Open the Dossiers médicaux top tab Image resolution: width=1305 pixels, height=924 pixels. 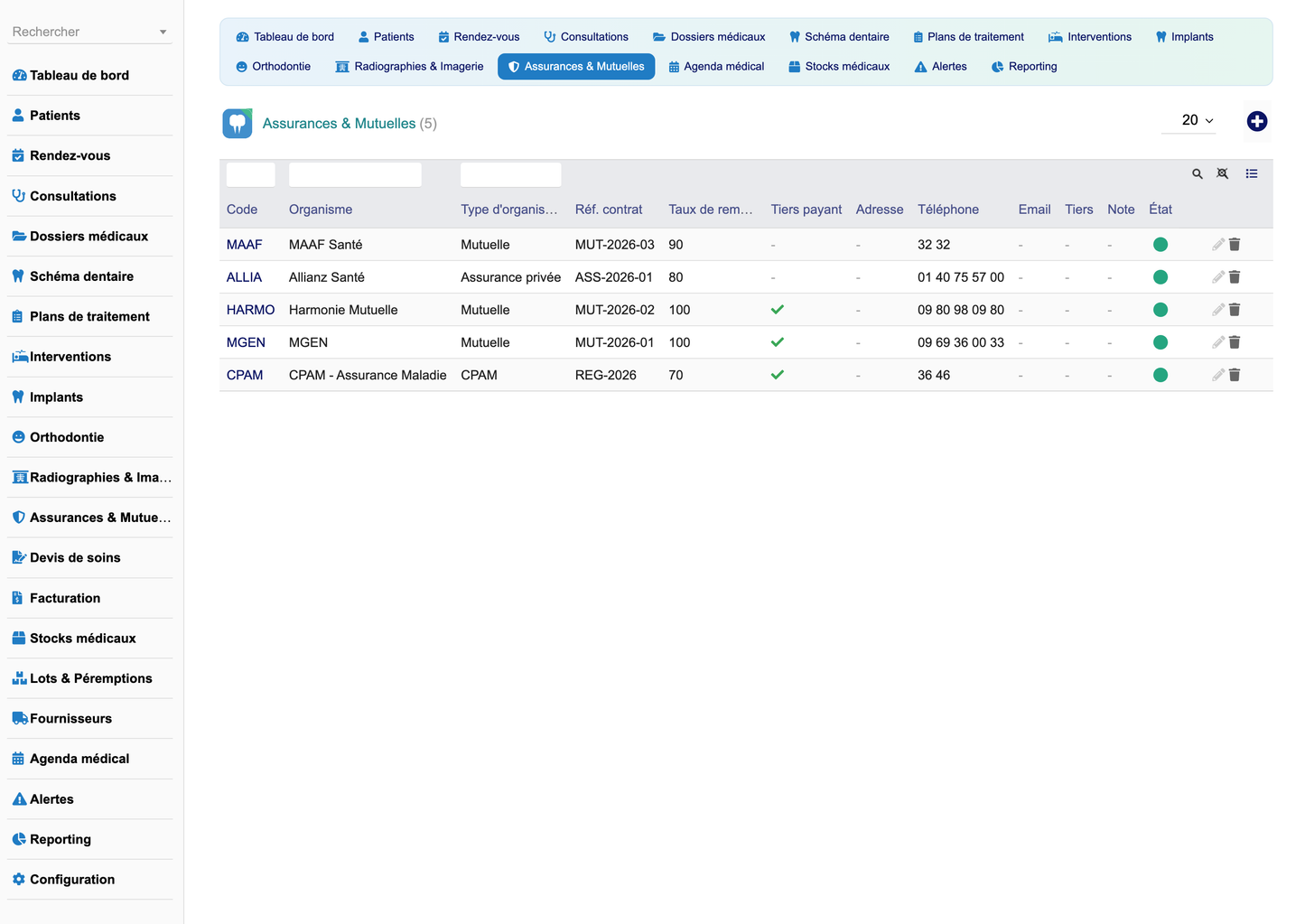tap(709, 37)
